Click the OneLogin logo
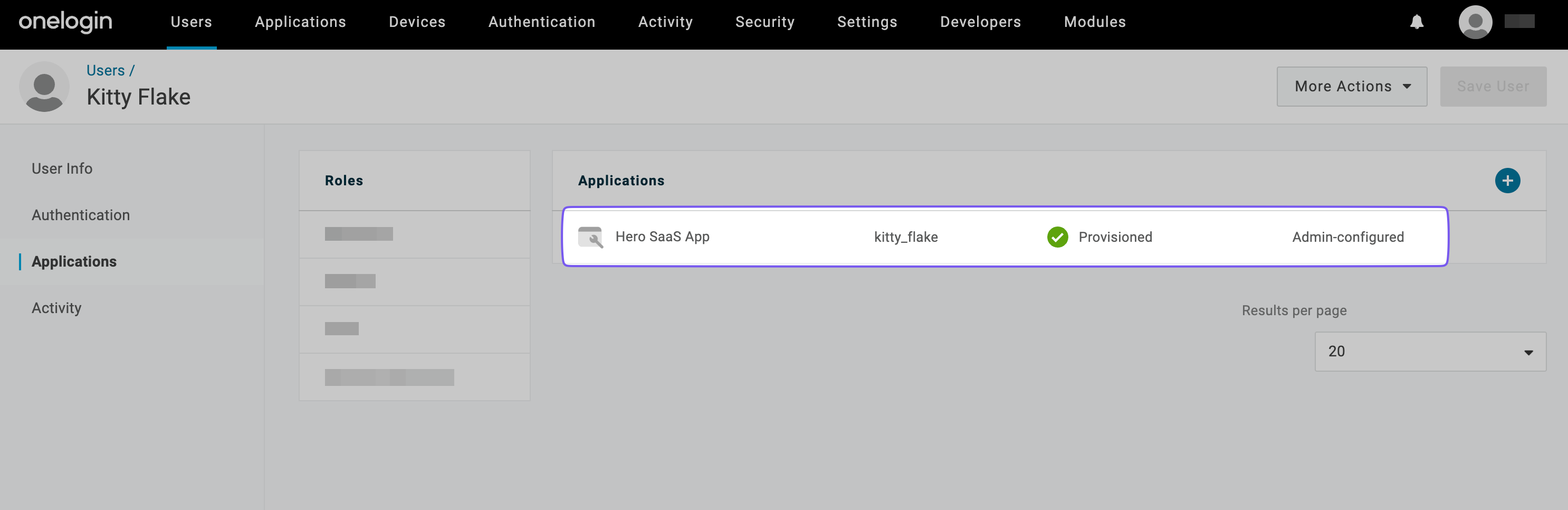The width and height of the screenshot is (1568, 510). click(x=65, y=22)
